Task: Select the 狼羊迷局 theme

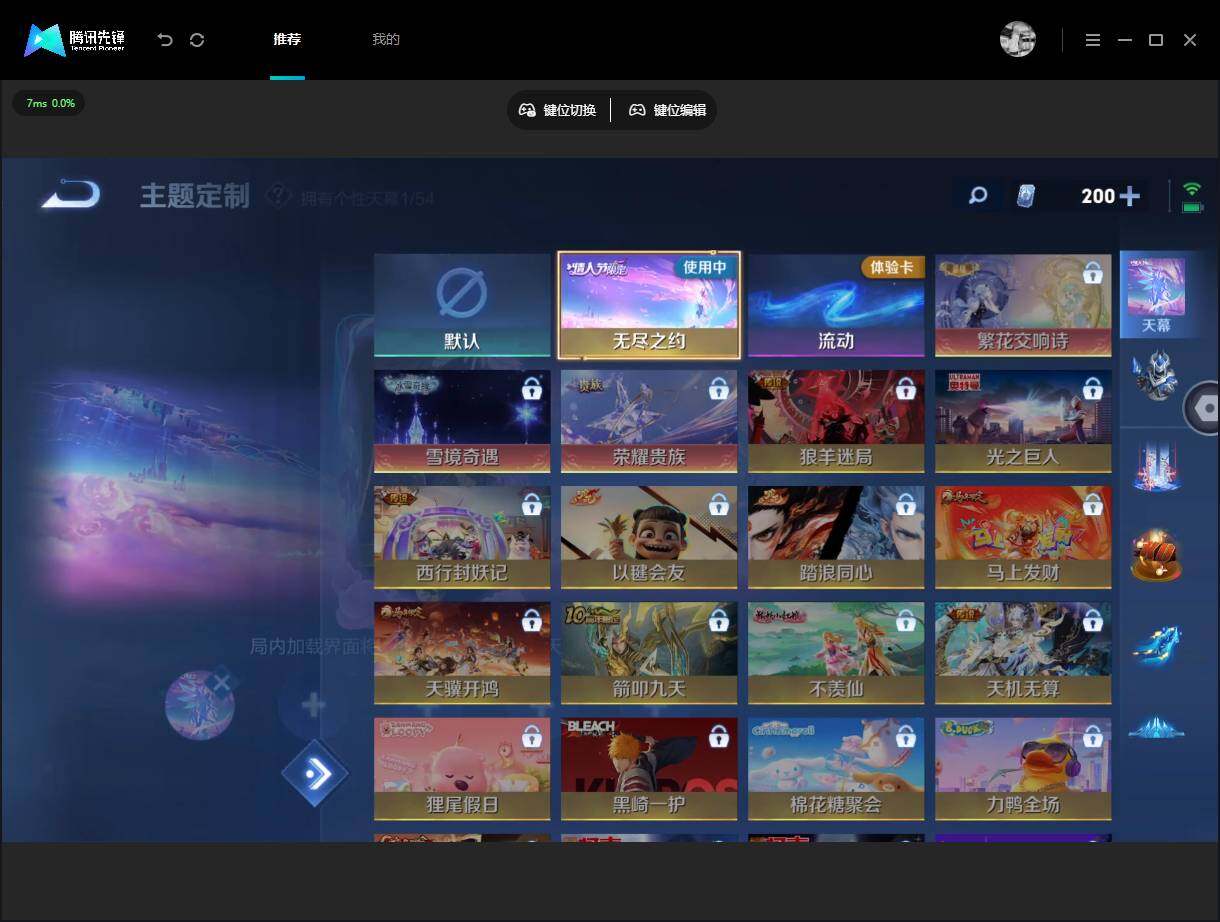Action: 836,421
